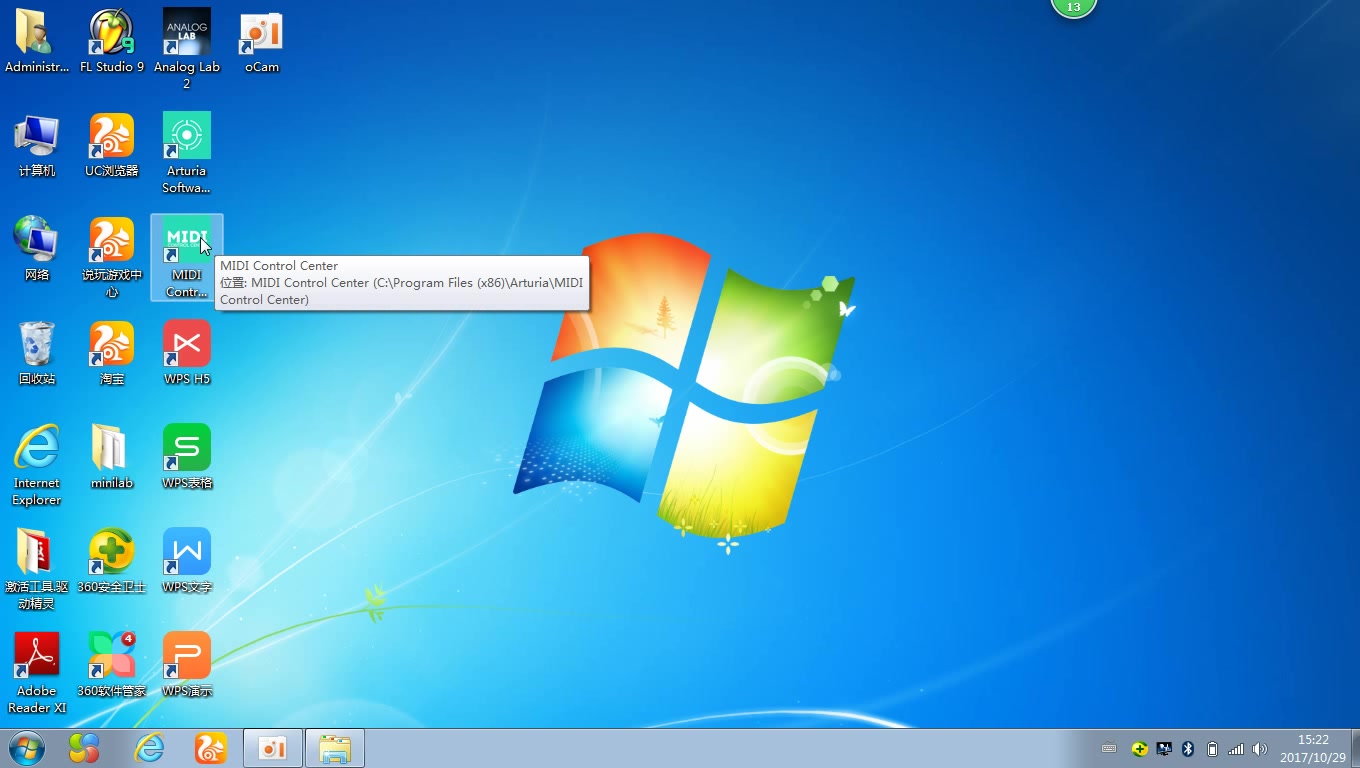
Task: Click the Show Desktop strip beside the clock
Action: [1355, 748]
